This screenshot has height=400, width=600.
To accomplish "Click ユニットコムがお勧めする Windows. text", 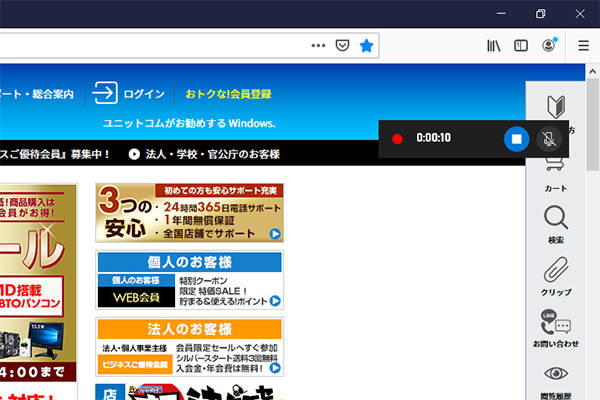I will tap(189, 123).
